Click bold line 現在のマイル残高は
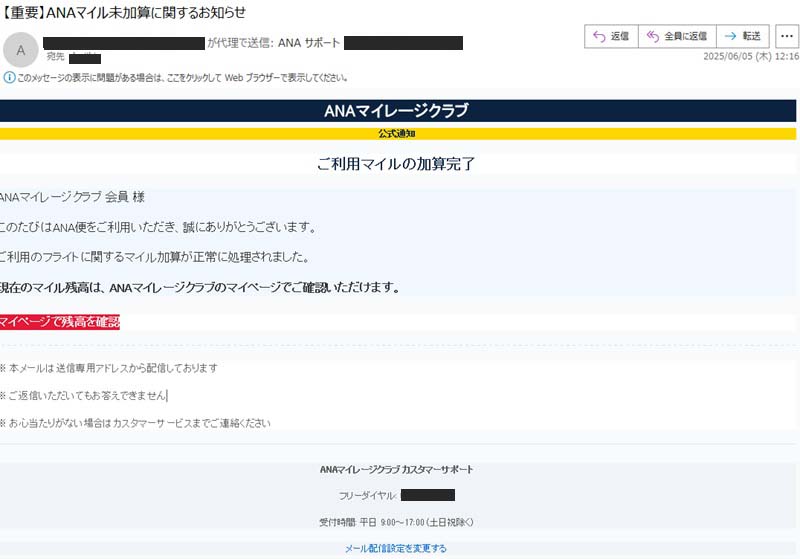Viewport: 800px width, 559px height. pos(199,288)
